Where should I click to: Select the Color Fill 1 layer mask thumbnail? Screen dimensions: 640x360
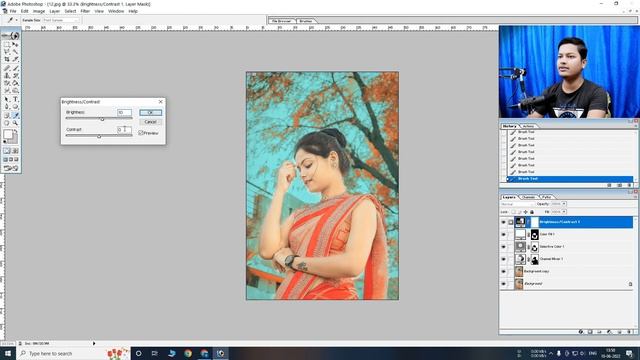click(534, 234)
